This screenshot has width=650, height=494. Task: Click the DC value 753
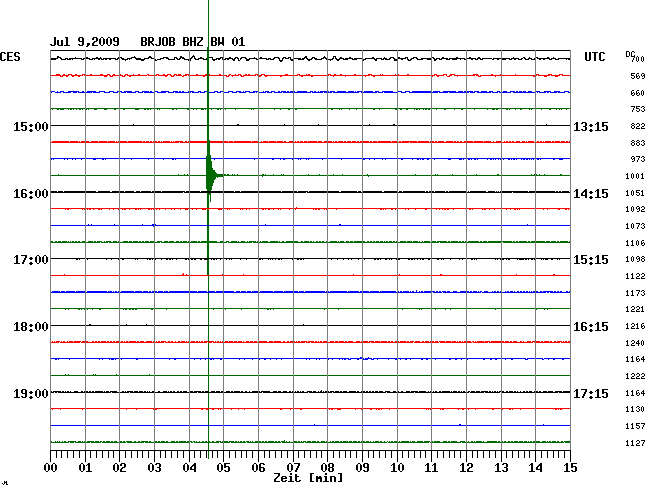pyautogui.click(x=638, y=109)
